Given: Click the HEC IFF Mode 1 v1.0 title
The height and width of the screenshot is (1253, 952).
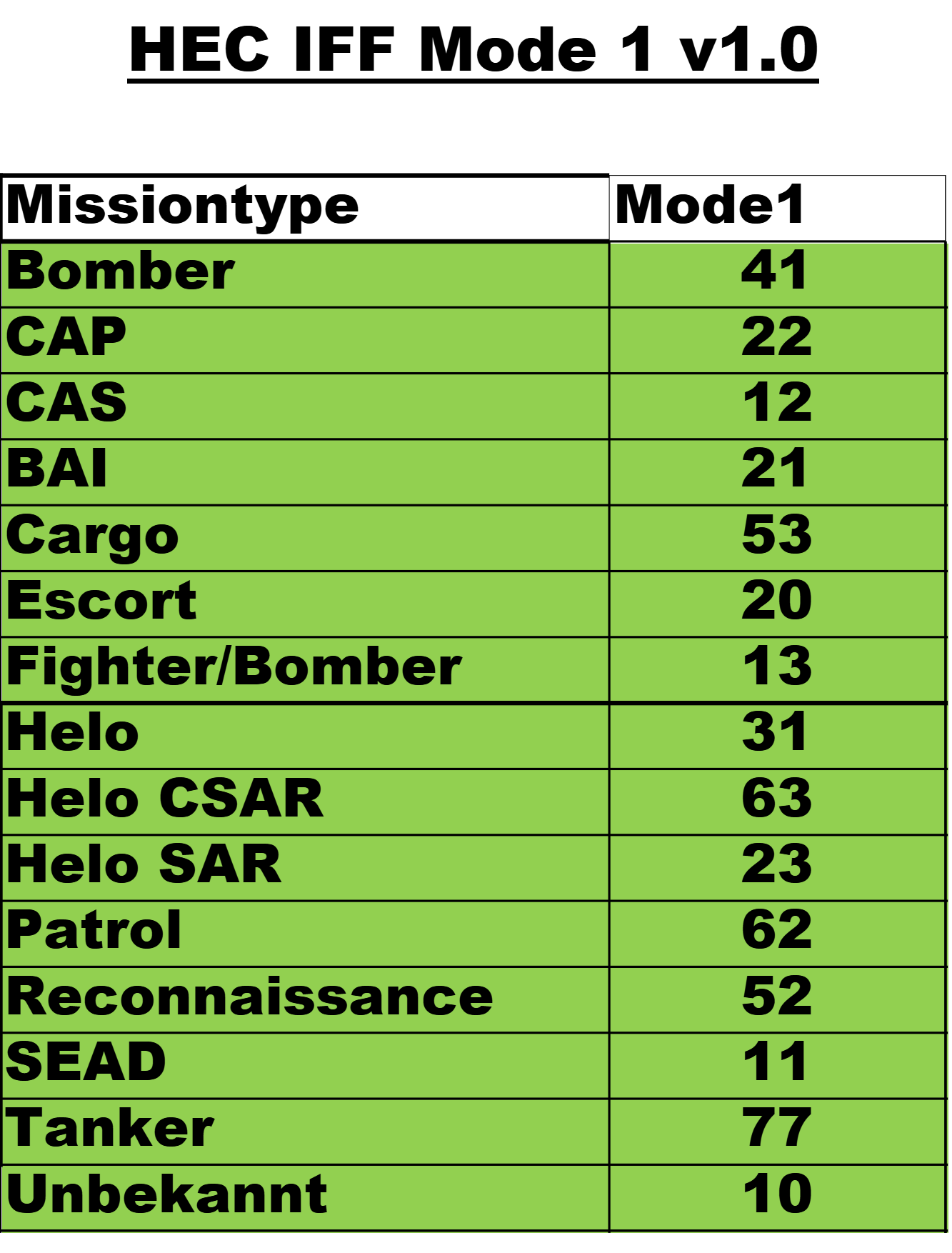Looking at the screenshot, I should (x=473, y=50).
